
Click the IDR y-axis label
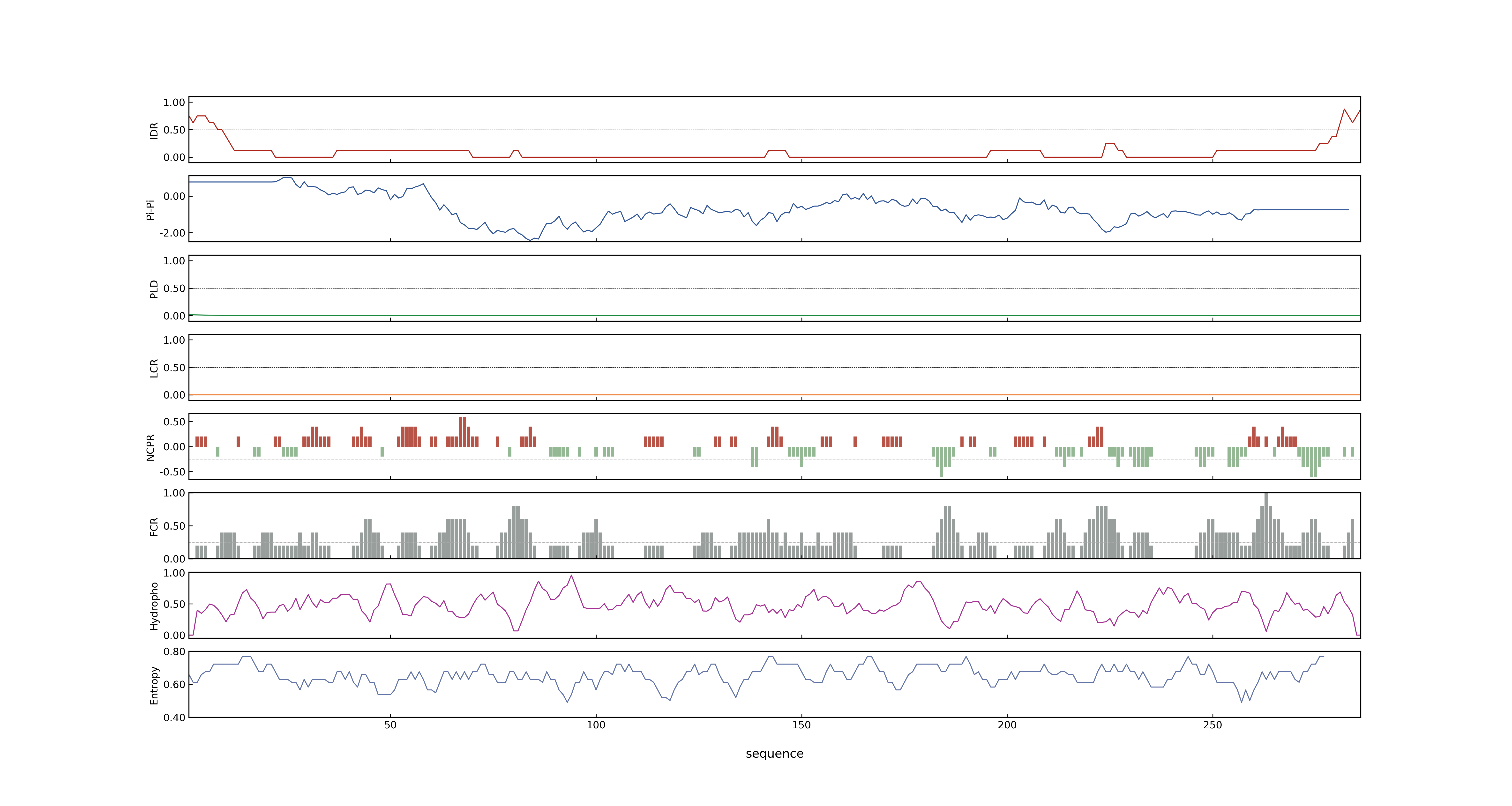click(x=154, y=130)
